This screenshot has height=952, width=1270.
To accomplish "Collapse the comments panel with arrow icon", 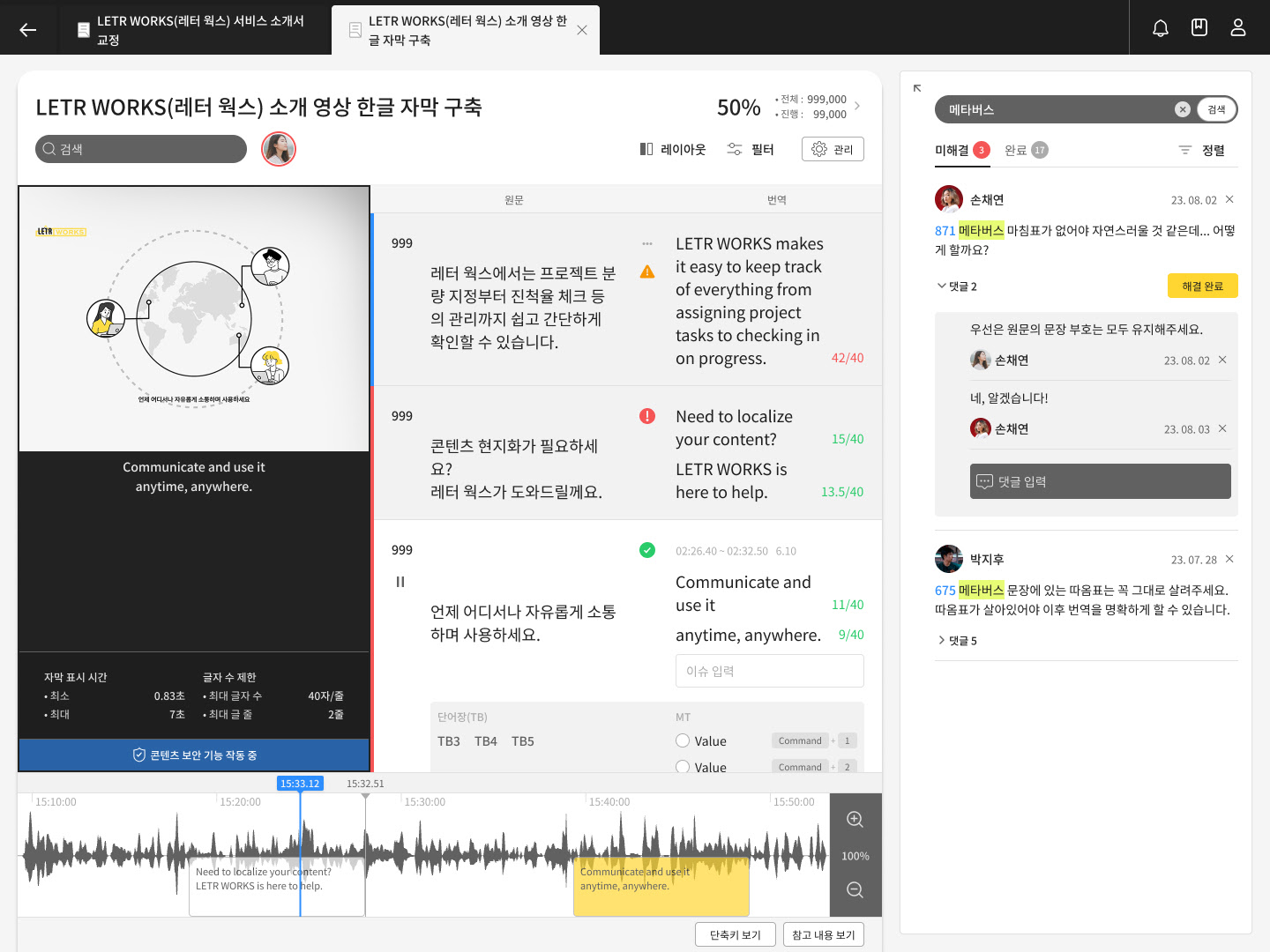I will pos(917,88).
